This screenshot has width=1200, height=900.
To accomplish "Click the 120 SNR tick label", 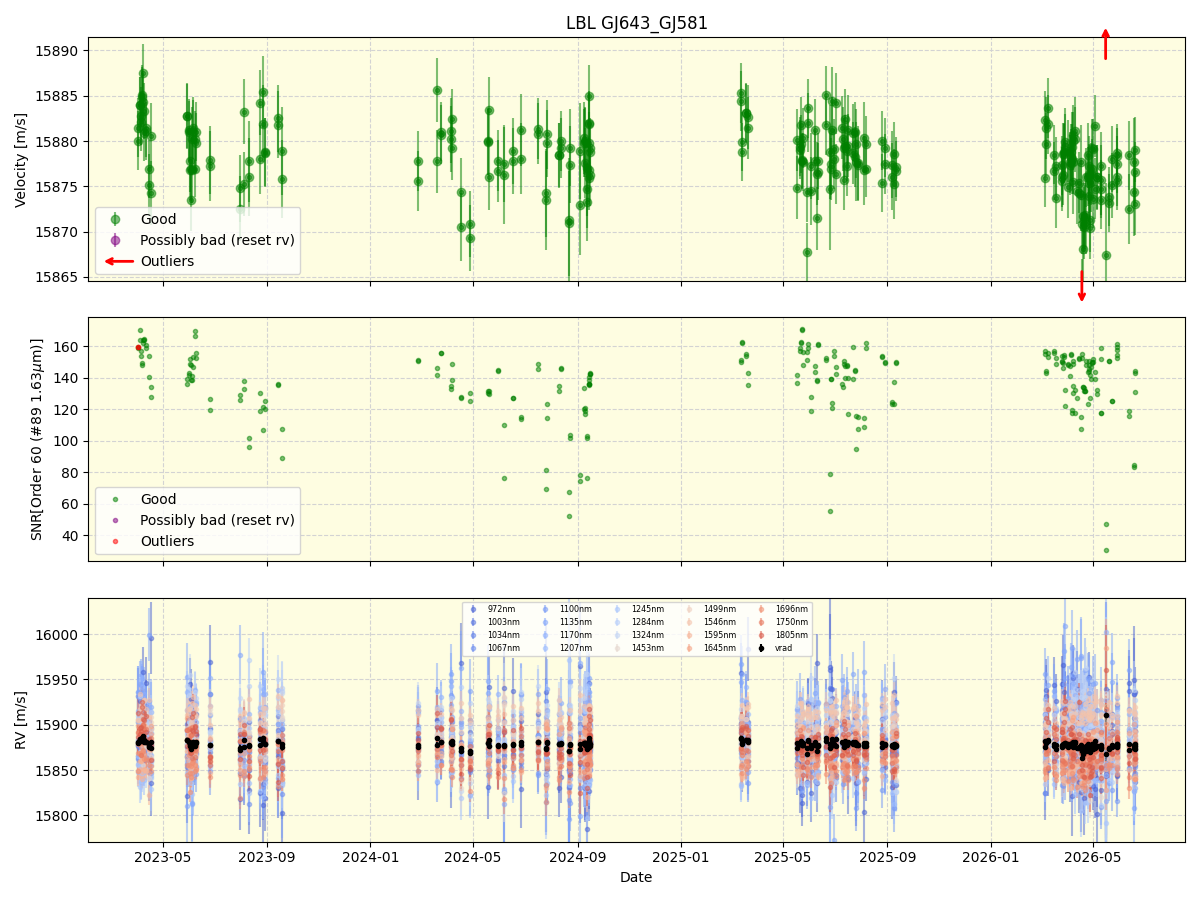I will pos(67,410).
